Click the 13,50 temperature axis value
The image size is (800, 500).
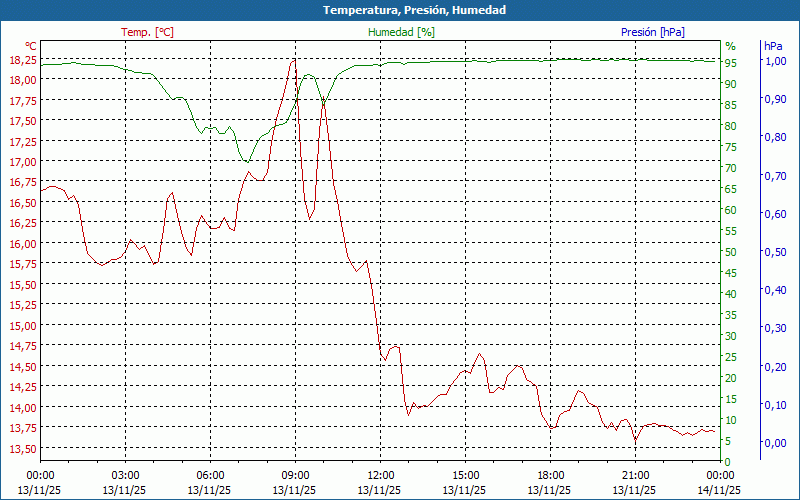pyautogui.click(x=23, y=448)
